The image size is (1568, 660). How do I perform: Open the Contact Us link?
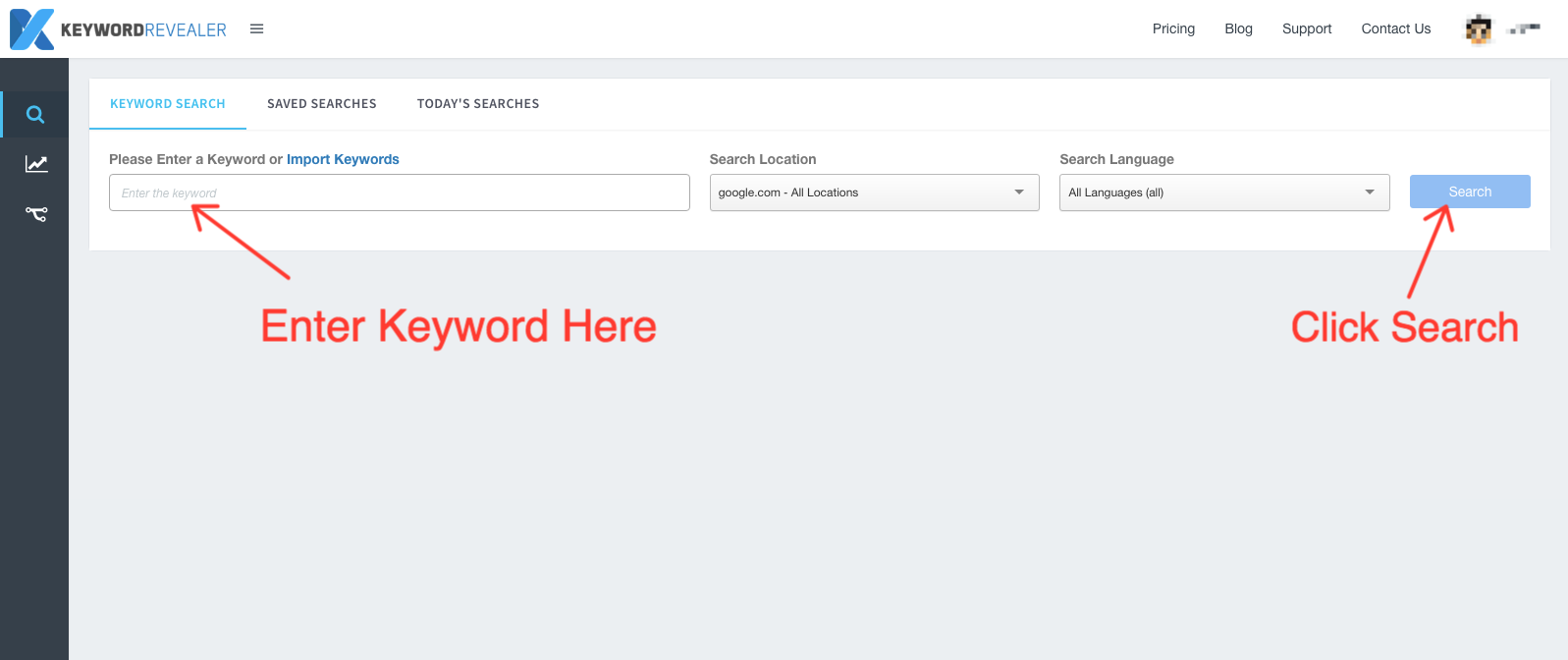click(x=1396, y=28)
